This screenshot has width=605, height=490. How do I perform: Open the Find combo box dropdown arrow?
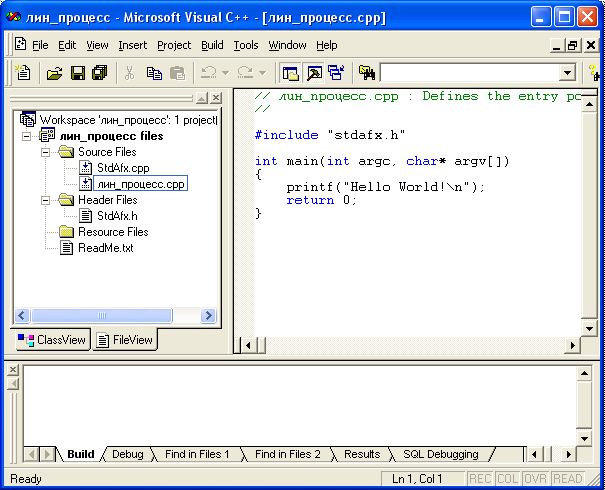coord(567,73)
